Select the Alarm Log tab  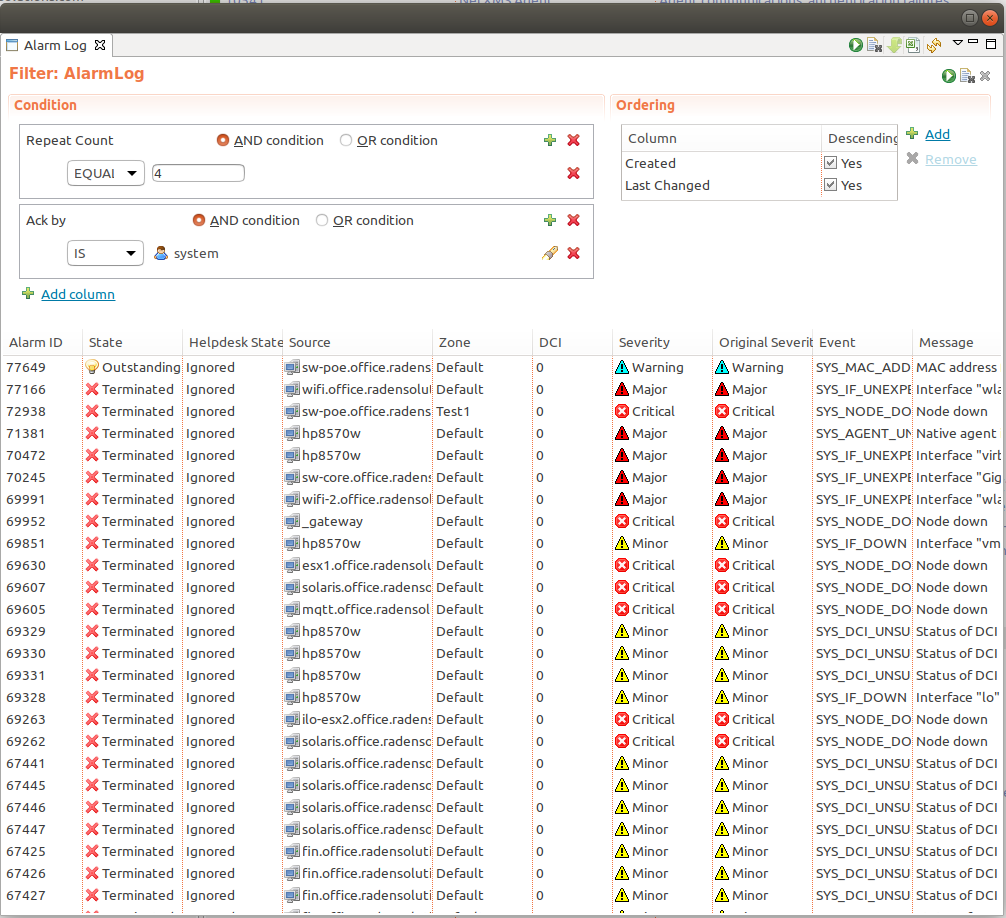click(x=55, y=45)
